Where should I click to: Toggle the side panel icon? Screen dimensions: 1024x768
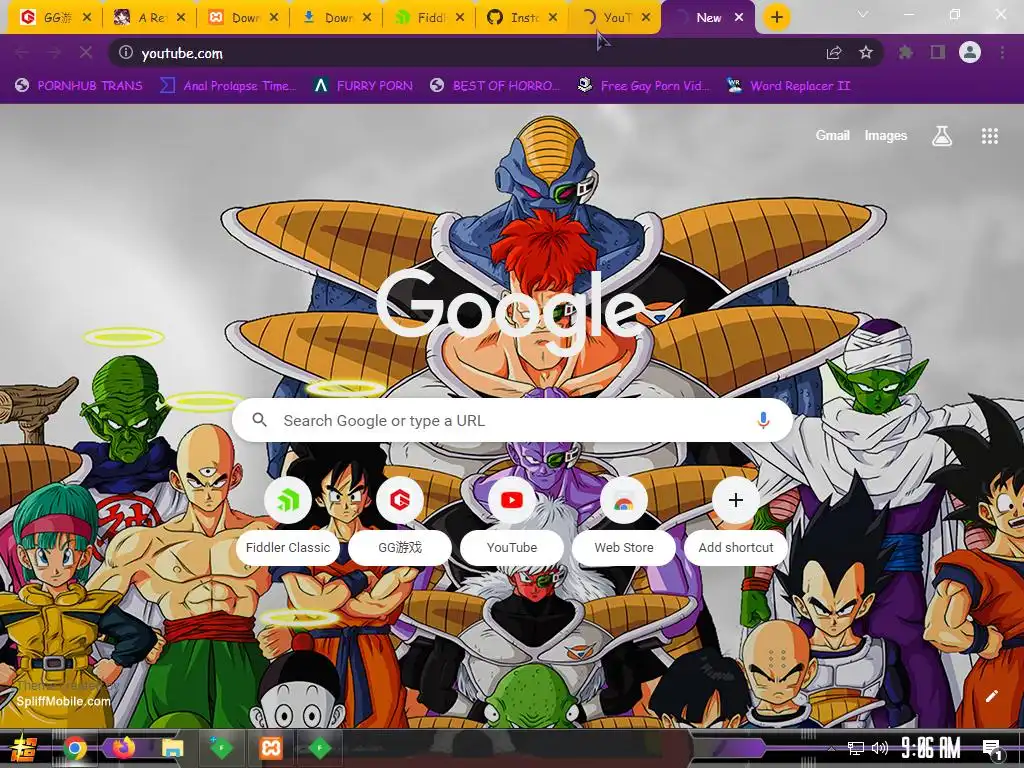click(938, 52)
